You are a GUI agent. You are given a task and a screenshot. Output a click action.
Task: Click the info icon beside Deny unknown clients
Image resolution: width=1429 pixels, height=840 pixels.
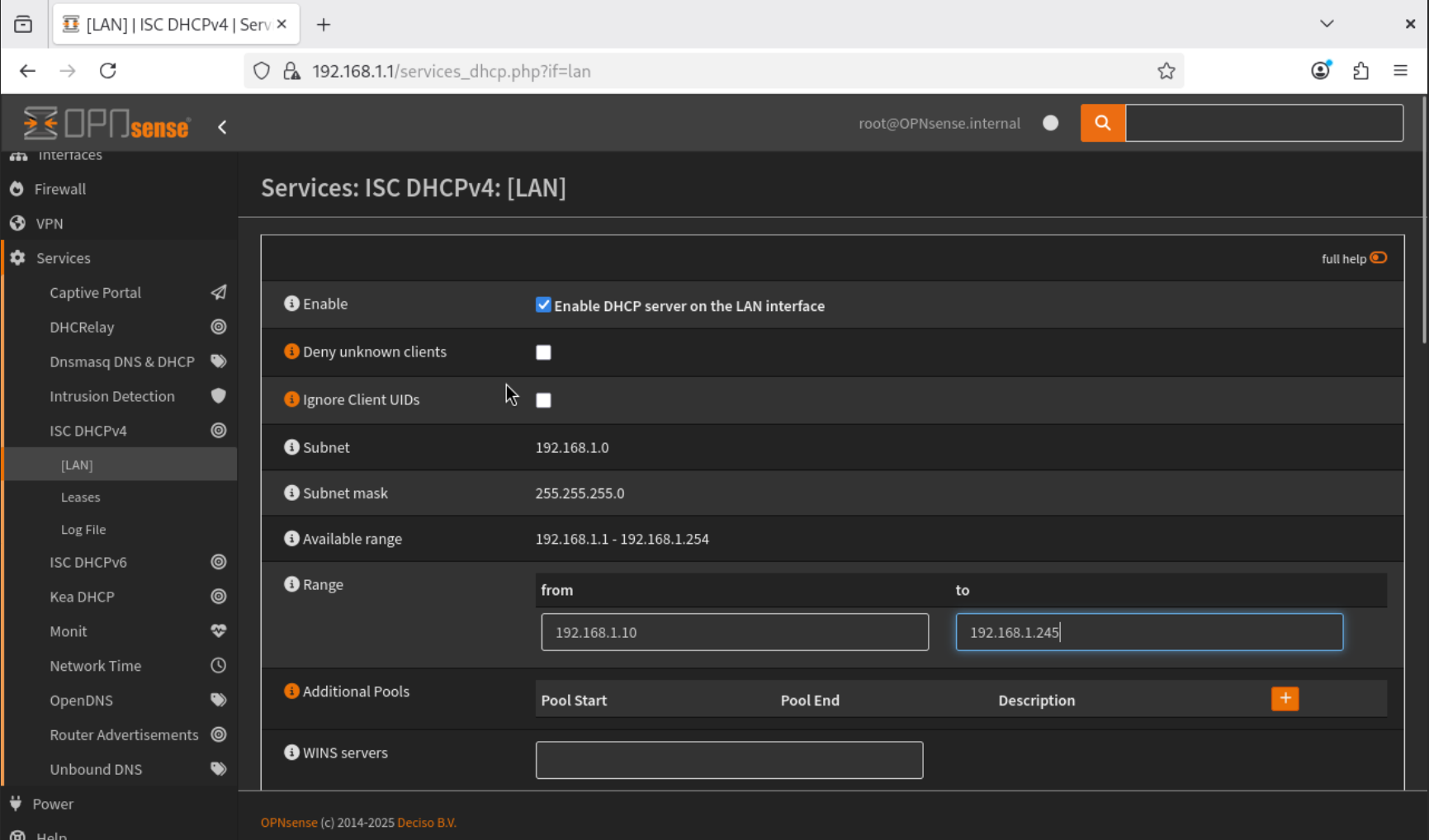click(x=291, y=352)
